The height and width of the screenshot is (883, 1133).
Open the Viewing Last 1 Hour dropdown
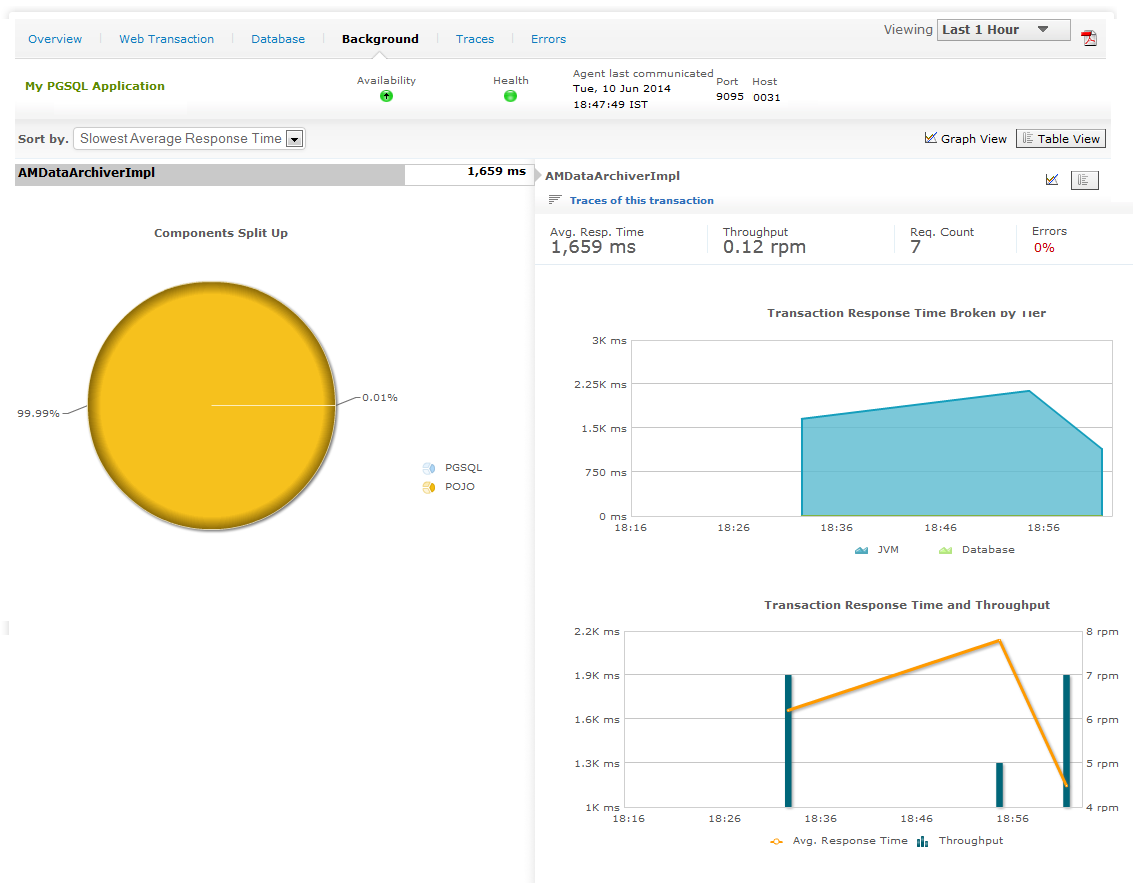click(x=1003, y=30)
